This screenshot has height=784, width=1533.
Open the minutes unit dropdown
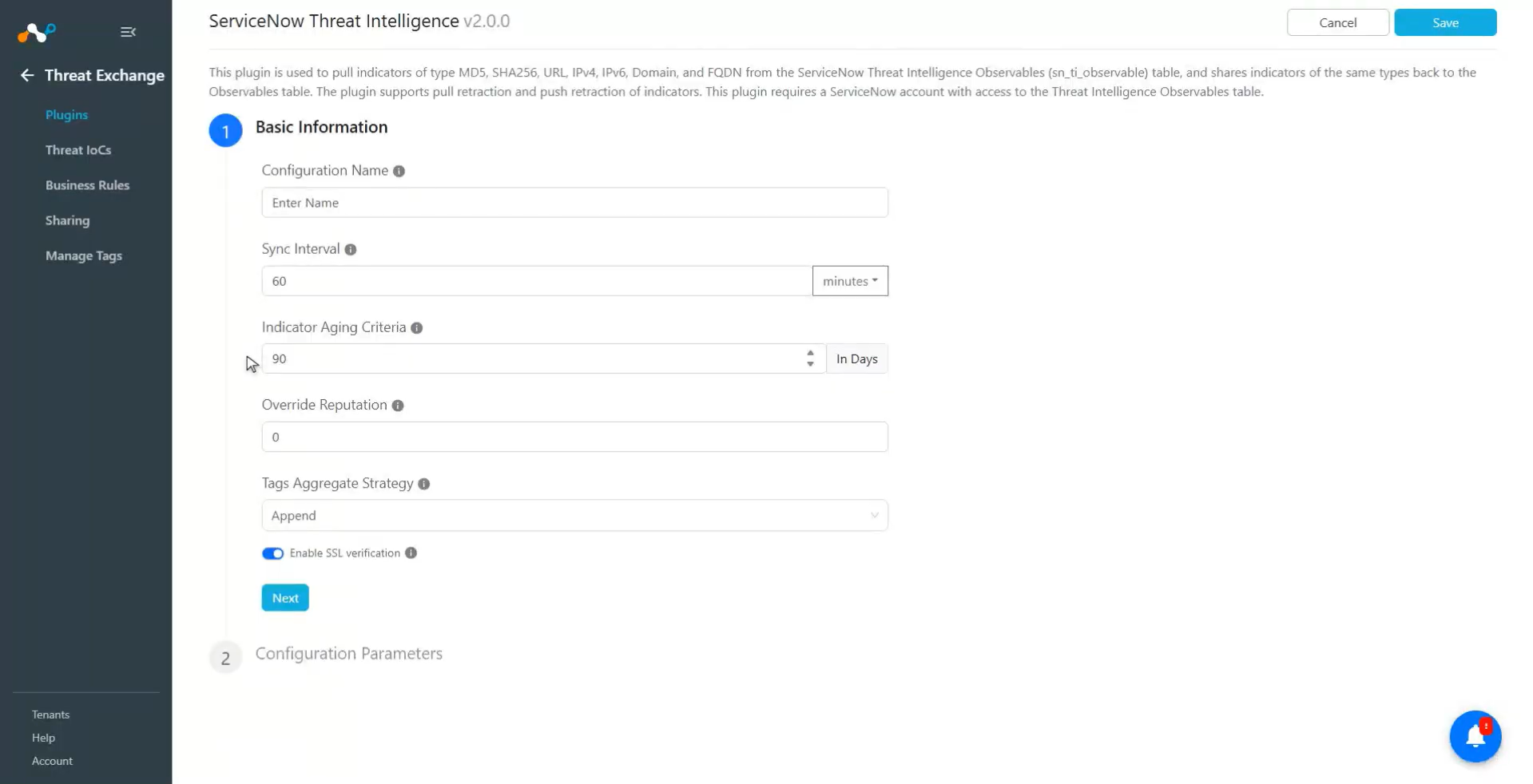point(850,281)
